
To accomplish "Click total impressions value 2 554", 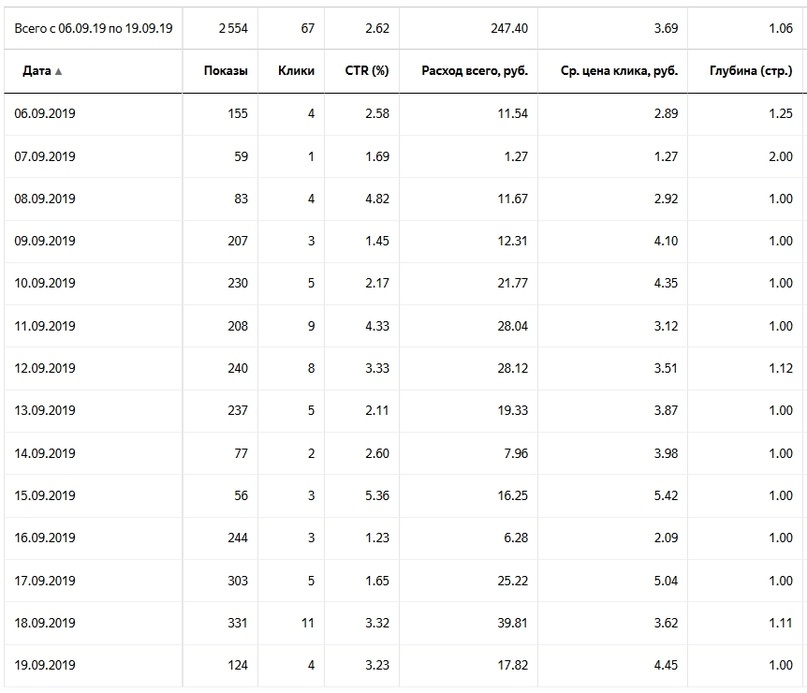I will [233, 28].
